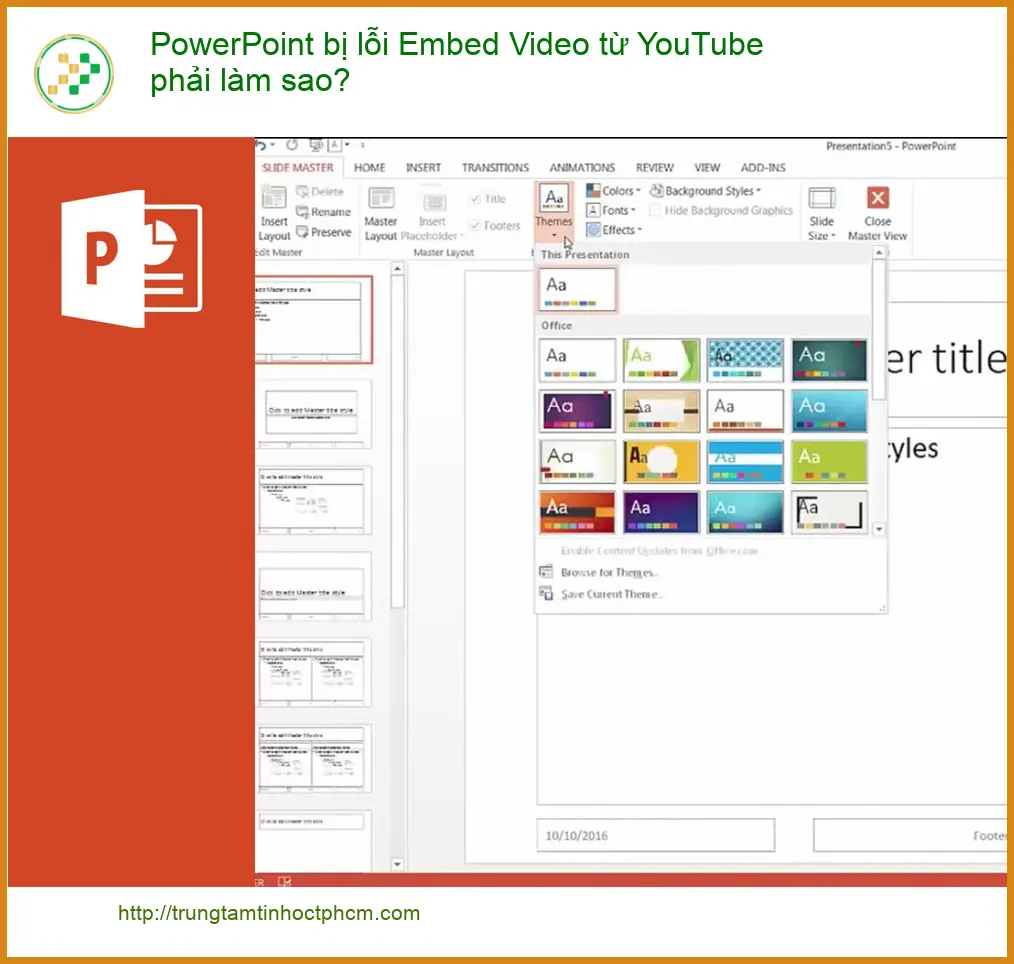
Task: Switch to the REVIEW tab
Action: [x=654, y=167]
